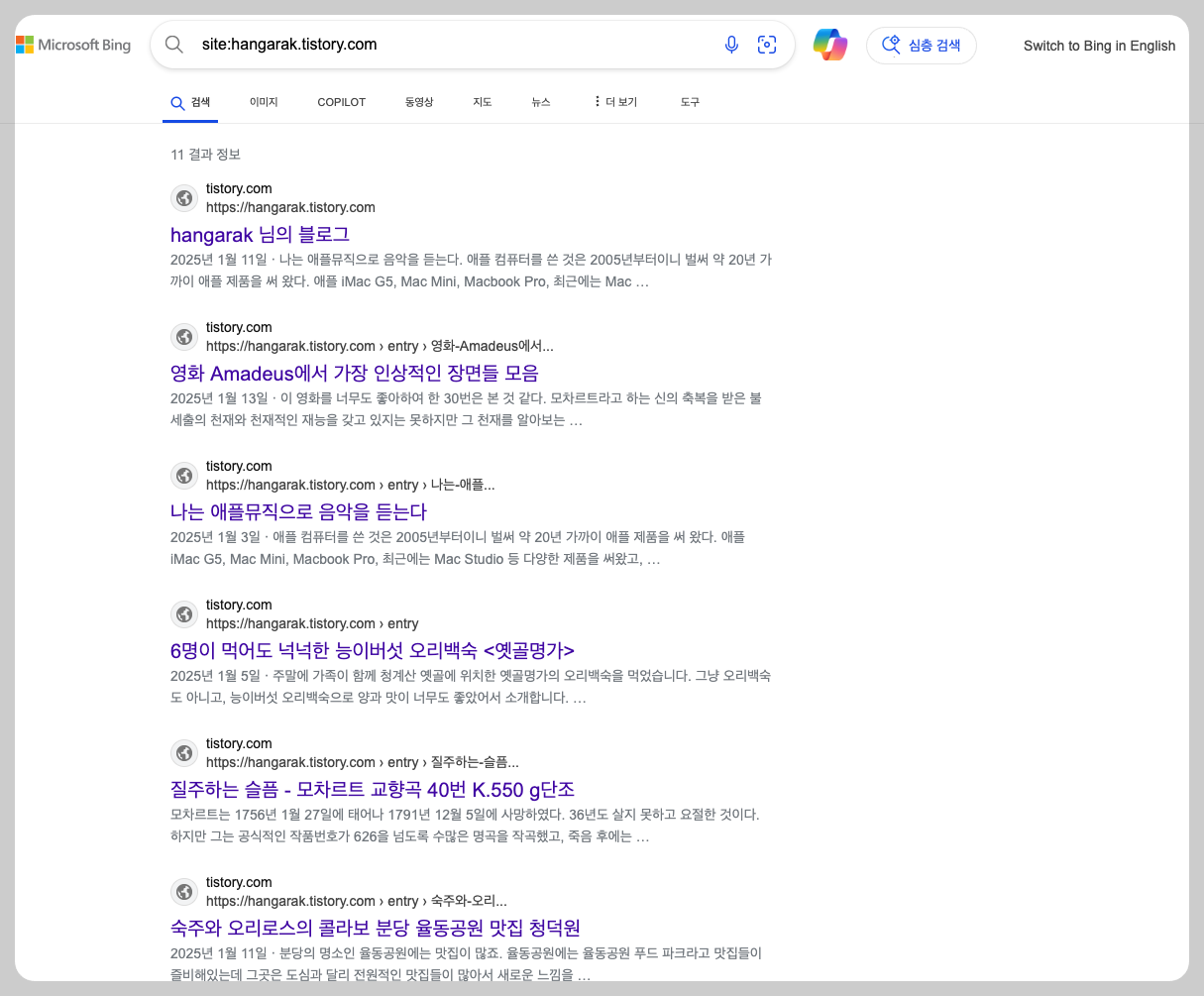Open the Copilot colorful icon
Viewport: 1204px width, 996px height.
coord(830,45)
